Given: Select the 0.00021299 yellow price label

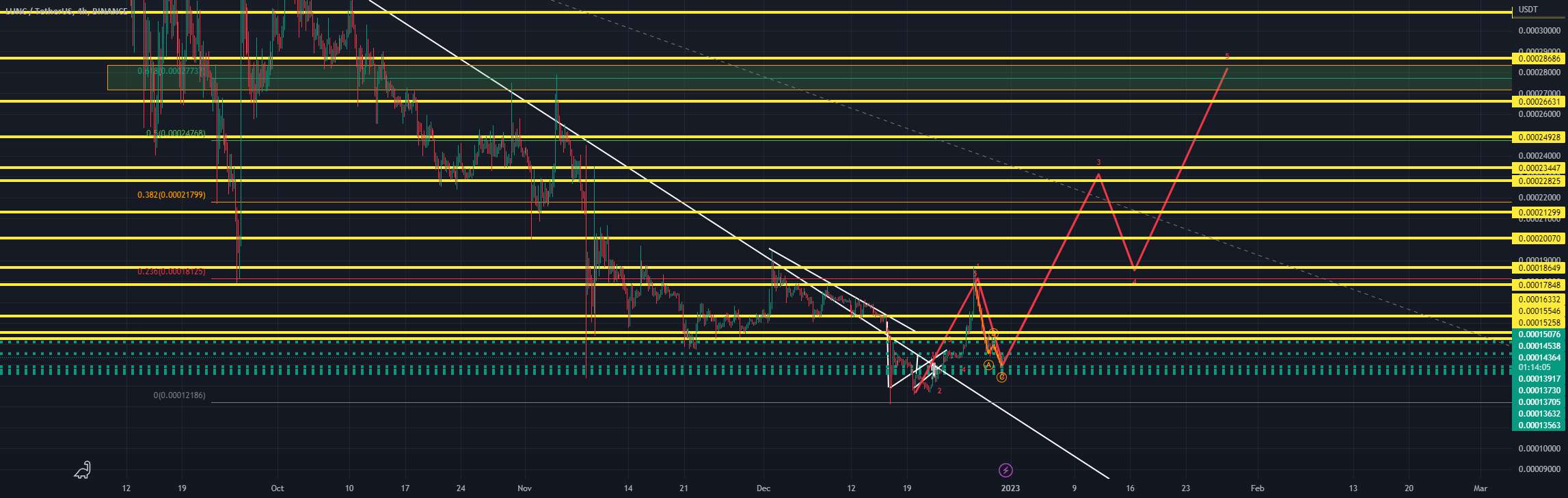Looking at the screenshot, I should [x=1538, y=213].
